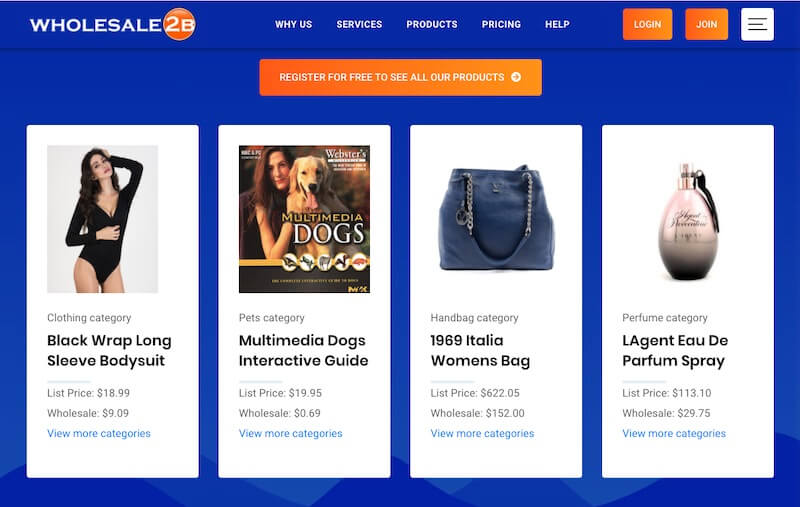Click the Handbag category label

click(474, 318)
